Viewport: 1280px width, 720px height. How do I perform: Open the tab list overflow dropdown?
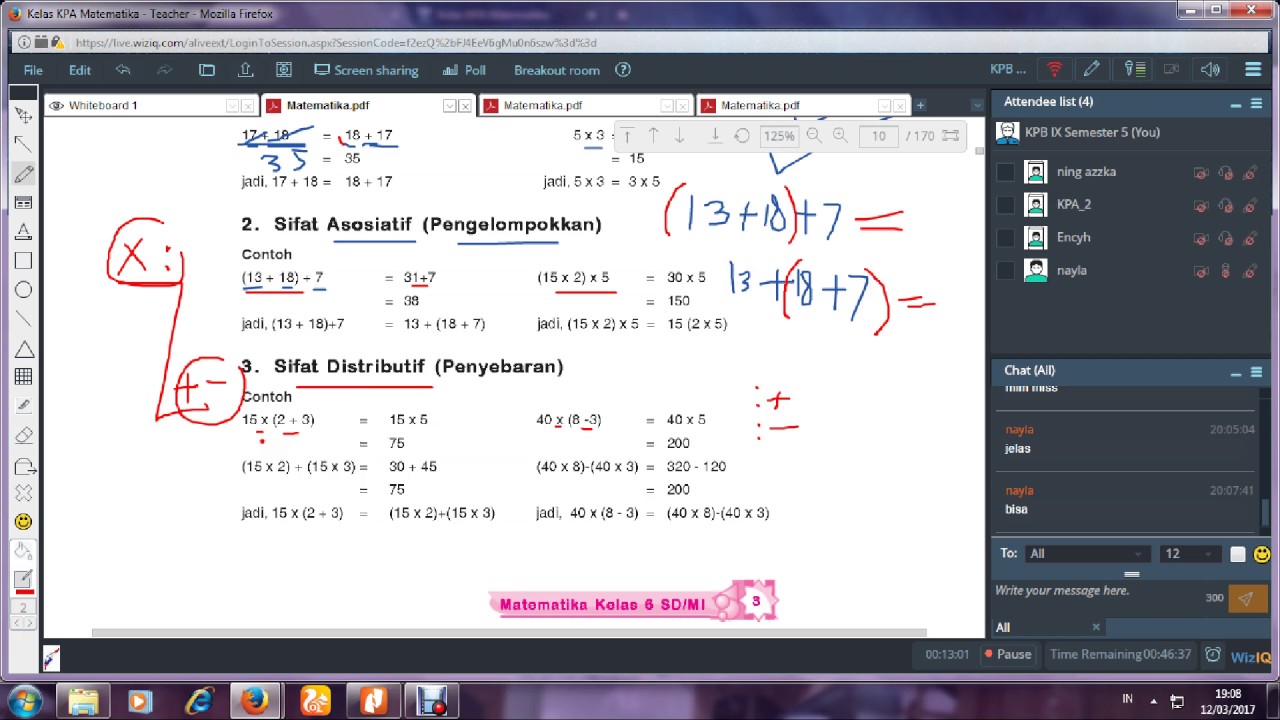[x=977, y=105]
